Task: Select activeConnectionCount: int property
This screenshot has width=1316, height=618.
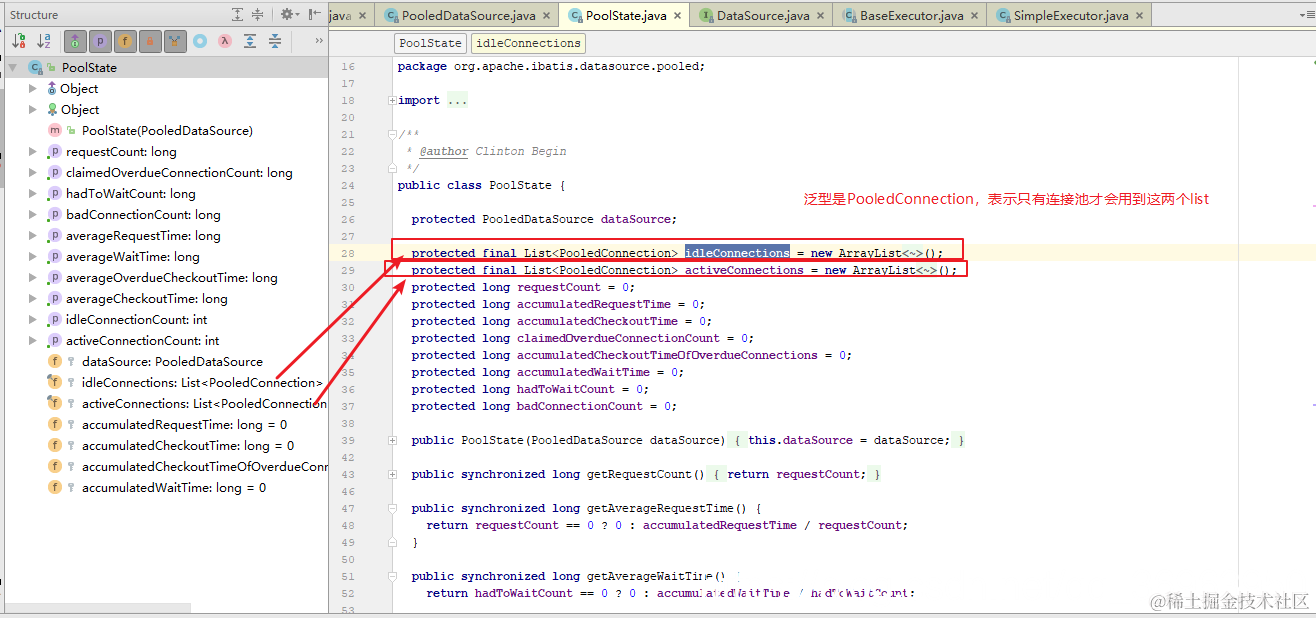Action: pyautogui.click(x=143, y=341)
